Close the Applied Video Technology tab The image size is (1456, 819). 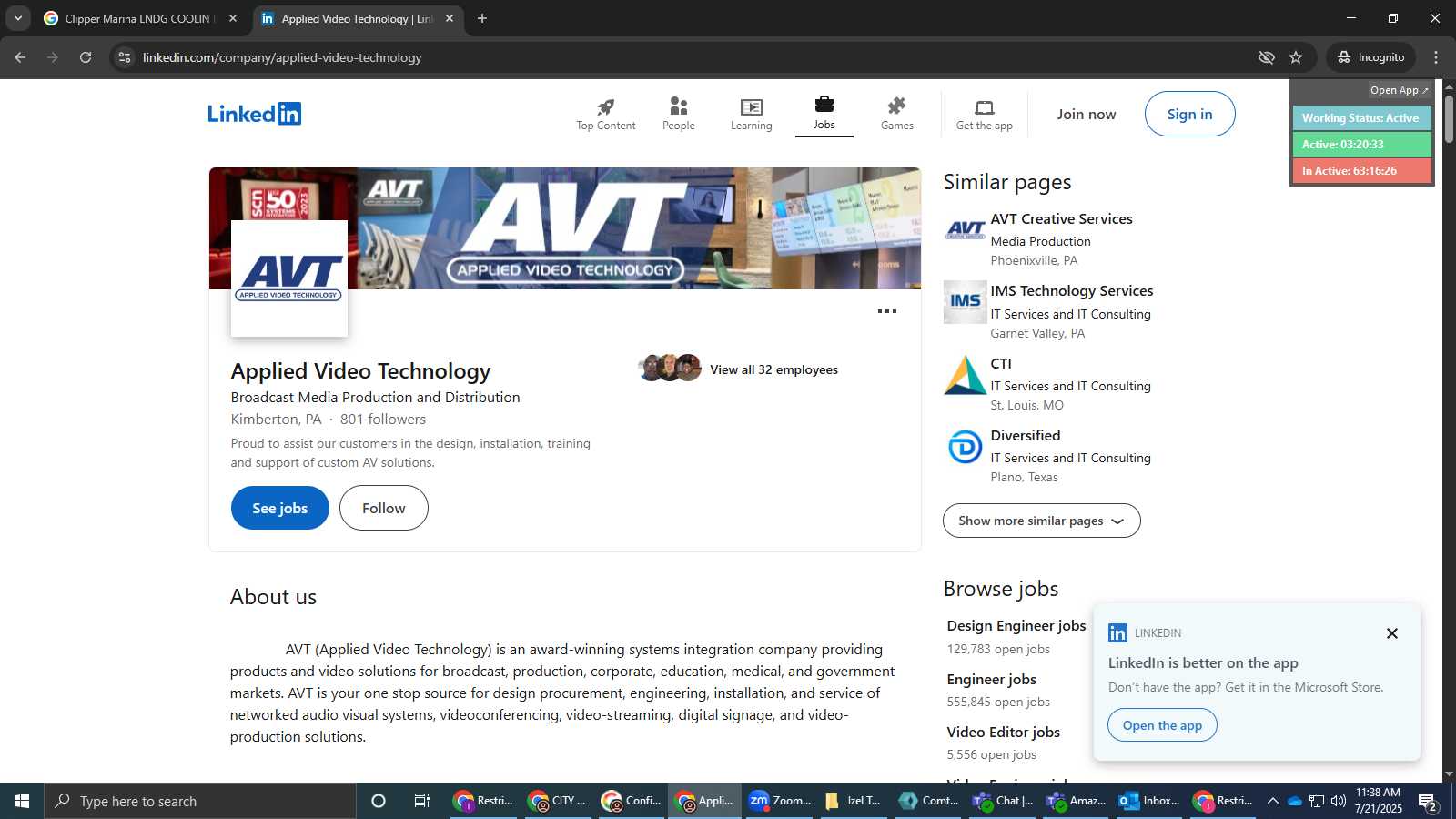tap(450, 18)
